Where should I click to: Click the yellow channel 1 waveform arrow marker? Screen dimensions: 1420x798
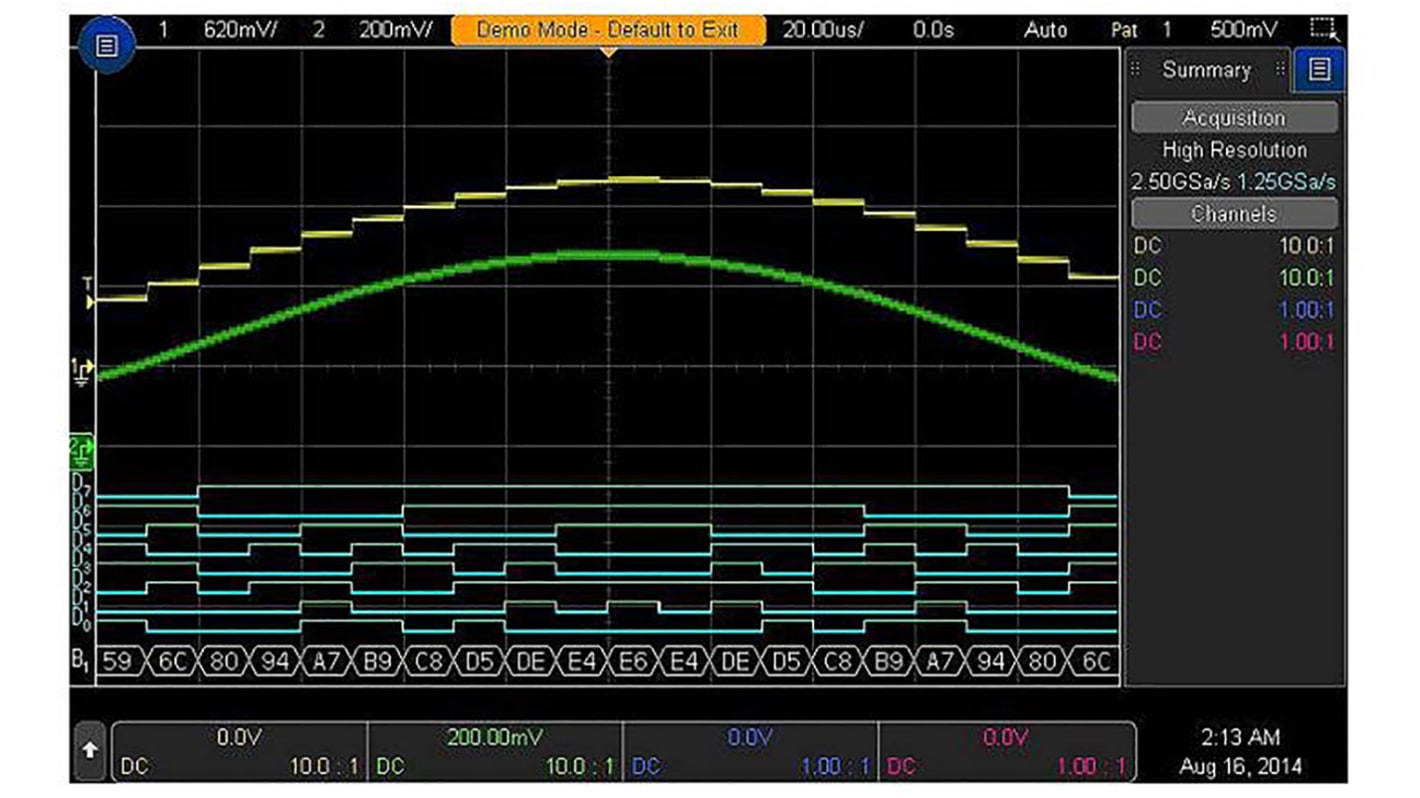point(90,304)
